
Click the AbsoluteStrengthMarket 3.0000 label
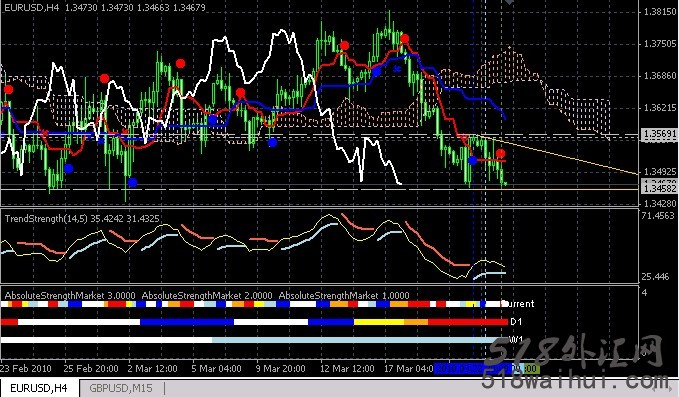(70, 295)
